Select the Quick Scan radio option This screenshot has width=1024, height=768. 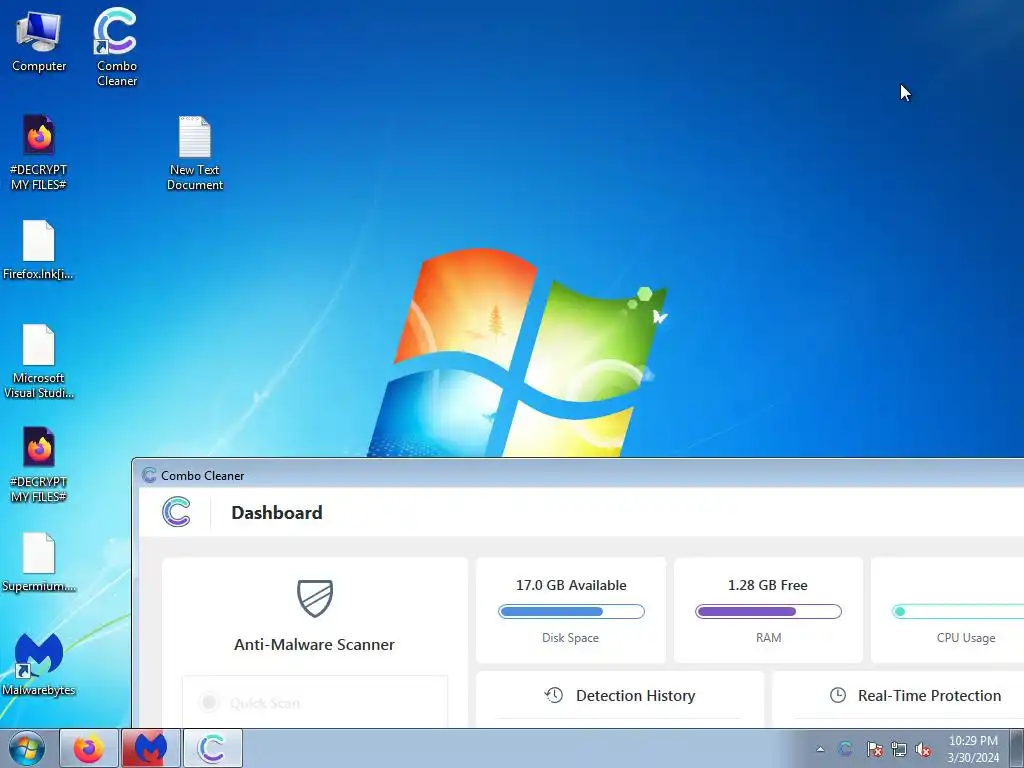(x=209, y=703)
